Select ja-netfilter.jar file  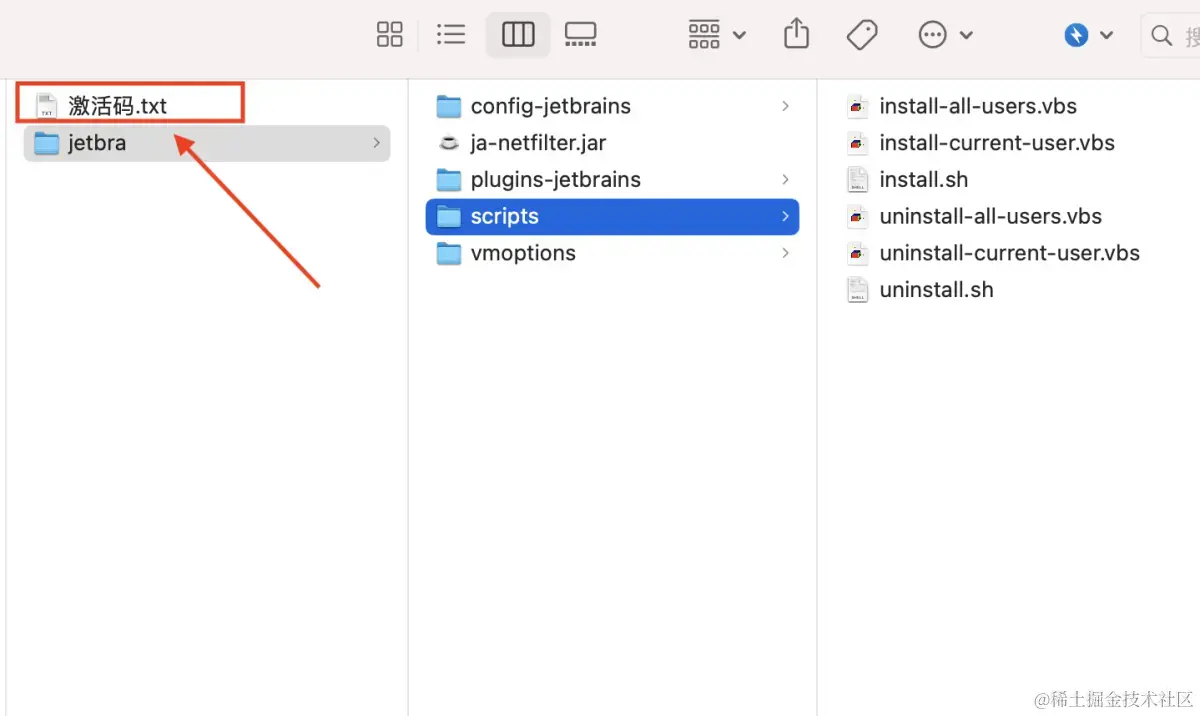tap(539, 143)
